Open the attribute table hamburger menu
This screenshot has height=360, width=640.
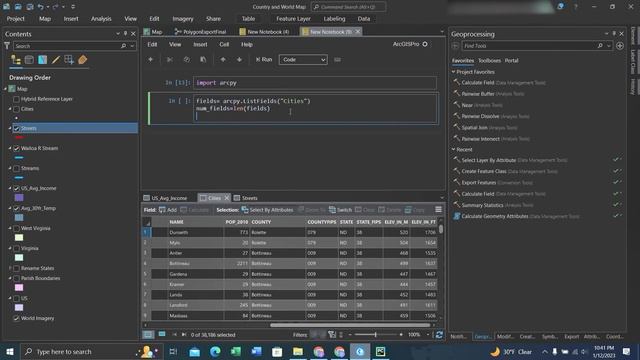point(438,210)
